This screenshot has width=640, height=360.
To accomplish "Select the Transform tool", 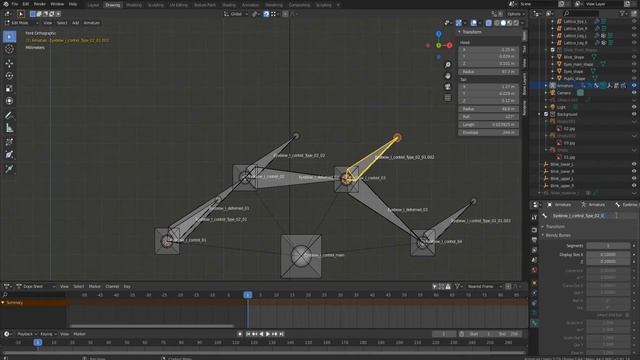I will [x=9, y=101].
